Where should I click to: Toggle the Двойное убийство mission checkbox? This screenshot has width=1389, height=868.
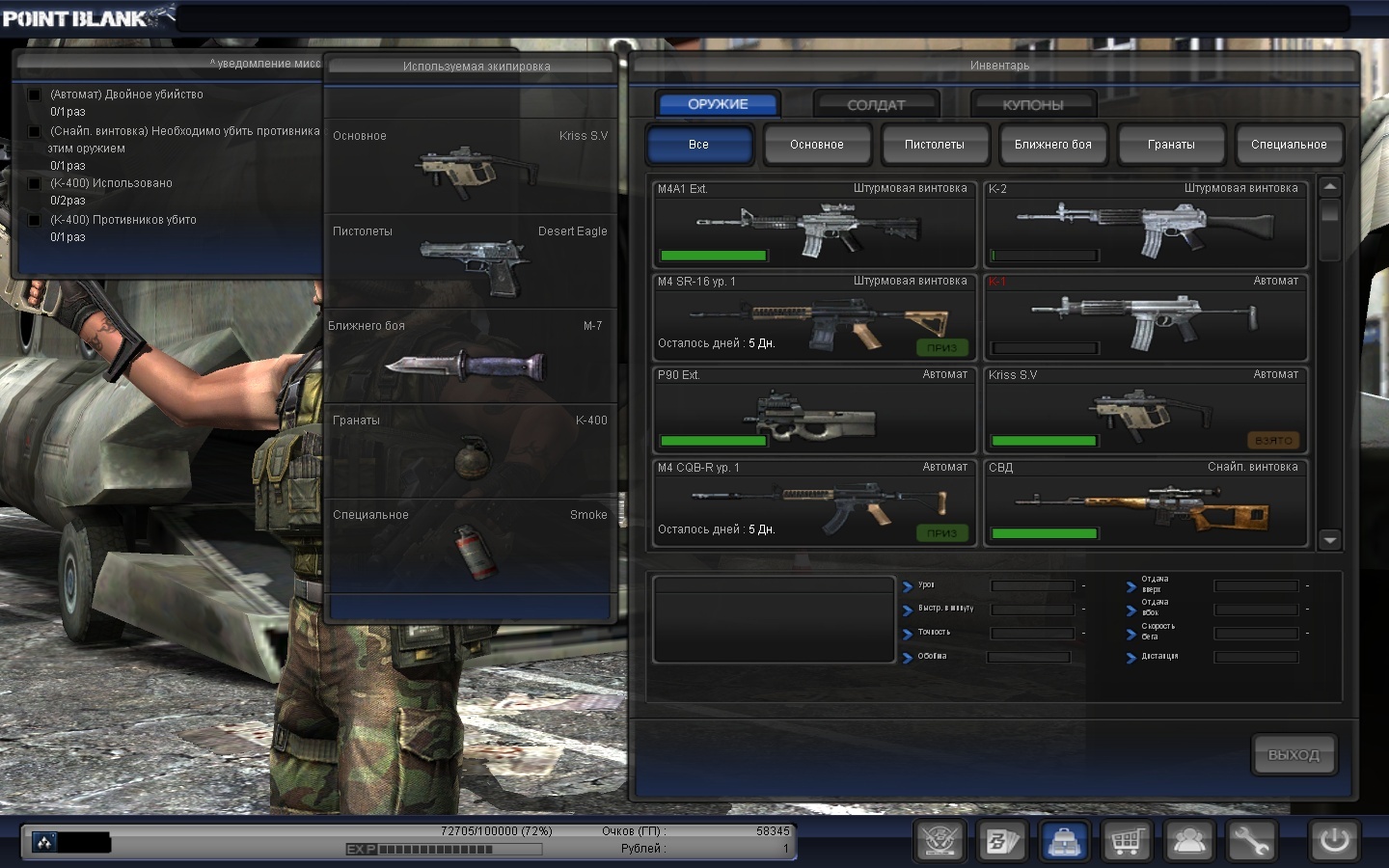35,95
